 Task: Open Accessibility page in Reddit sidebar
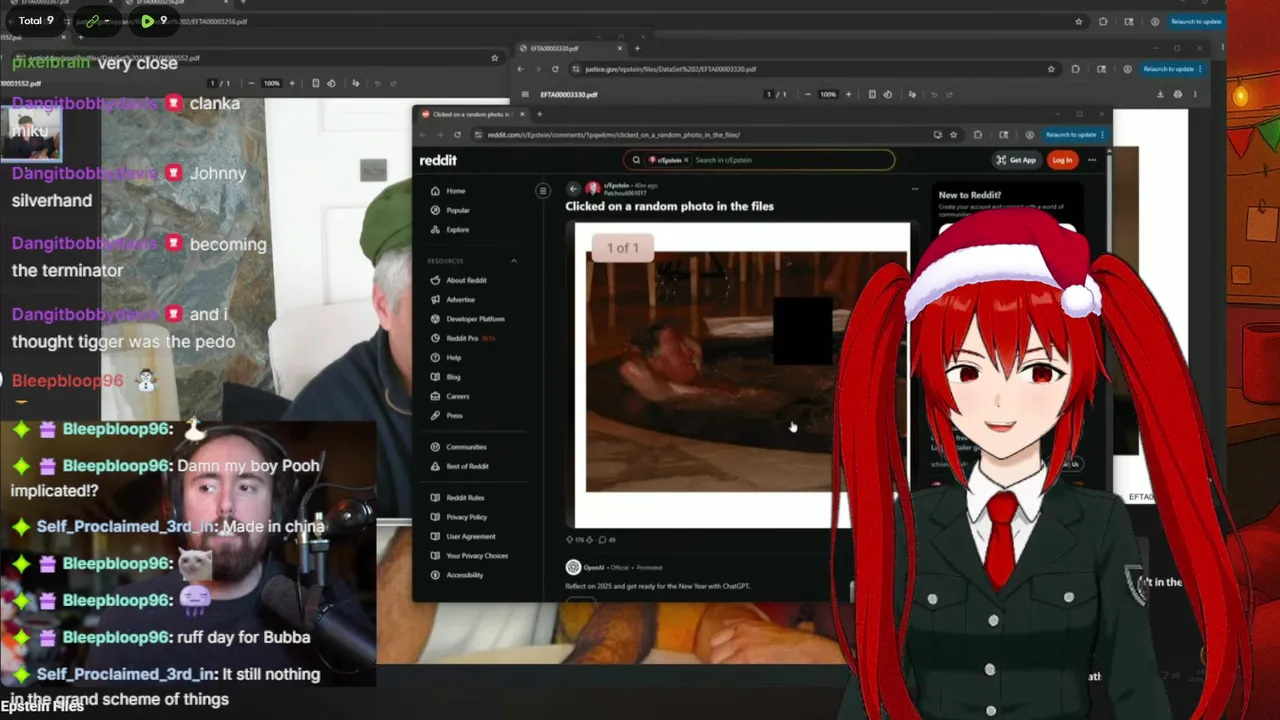[457, 575]
